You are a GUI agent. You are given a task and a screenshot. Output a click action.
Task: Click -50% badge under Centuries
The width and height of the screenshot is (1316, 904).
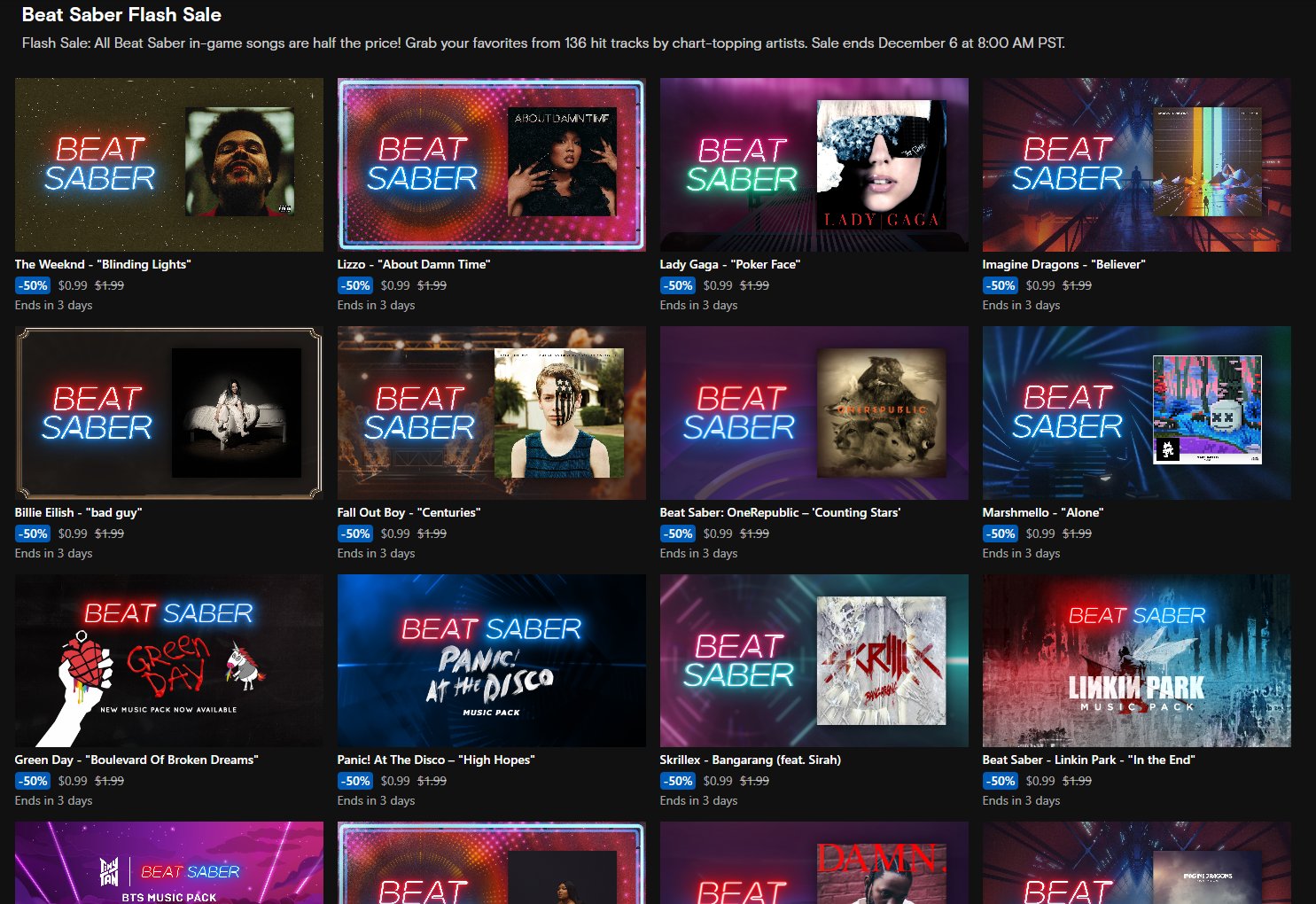(355, 534)
